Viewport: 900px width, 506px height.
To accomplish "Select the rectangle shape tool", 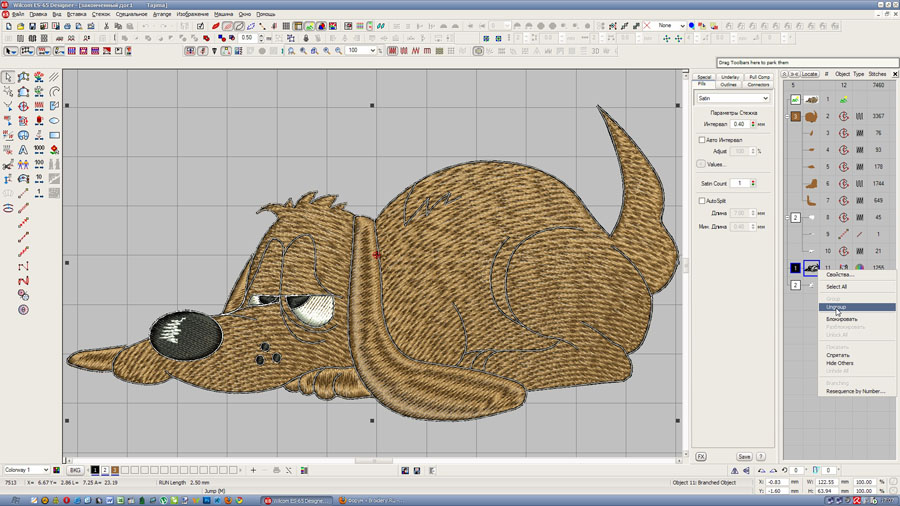I will pyautogui.click(x=54, y=135).
